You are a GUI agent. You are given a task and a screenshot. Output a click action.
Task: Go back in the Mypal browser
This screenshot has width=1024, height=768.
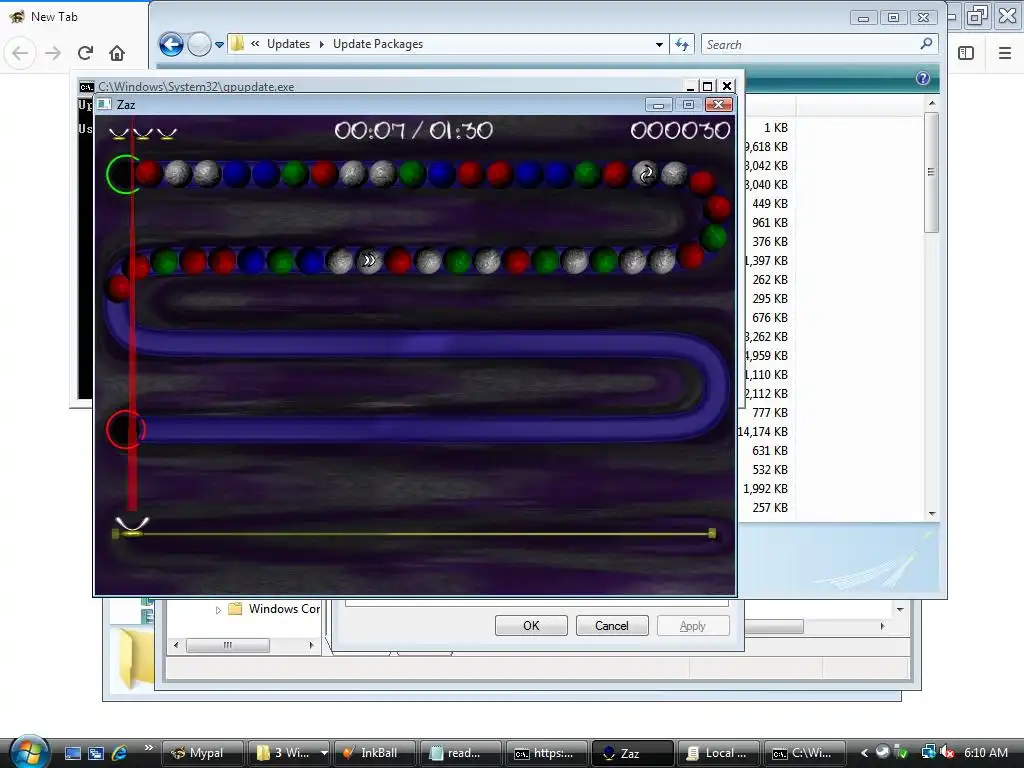point(20,53)
